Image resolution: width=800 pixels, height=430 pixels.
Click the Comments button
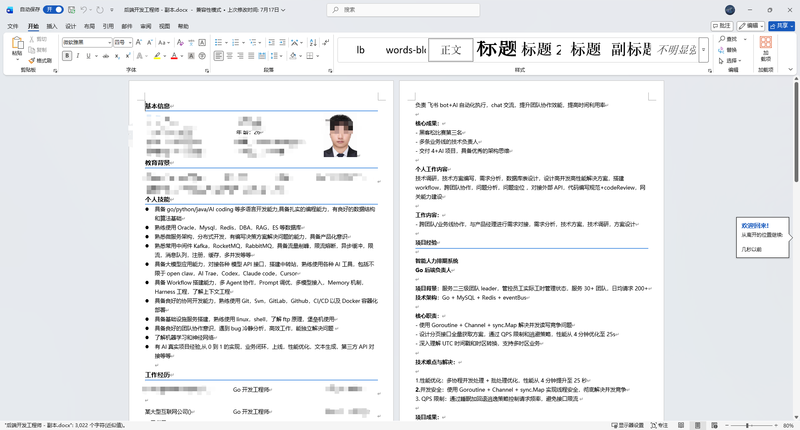pos(722,26)
